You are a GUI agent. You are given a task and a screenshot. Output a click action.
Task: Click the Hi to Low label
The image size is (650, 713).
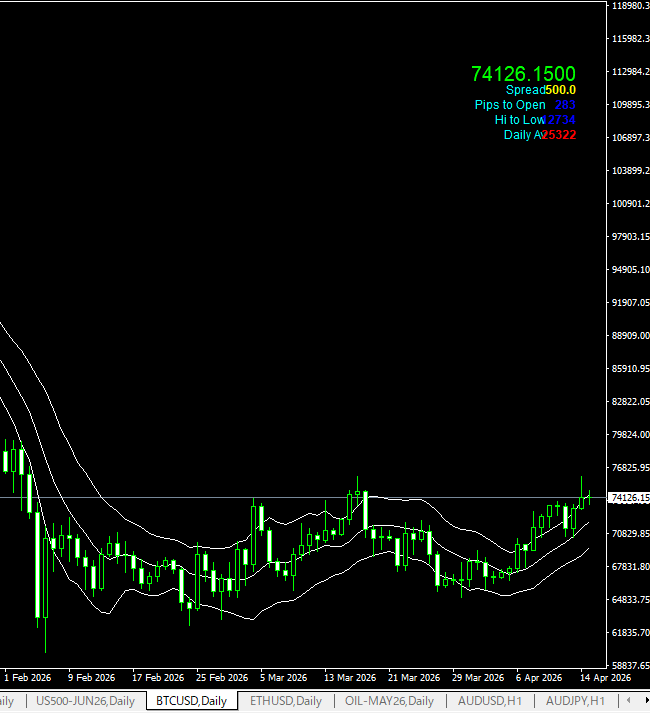[x=519, y=120]
